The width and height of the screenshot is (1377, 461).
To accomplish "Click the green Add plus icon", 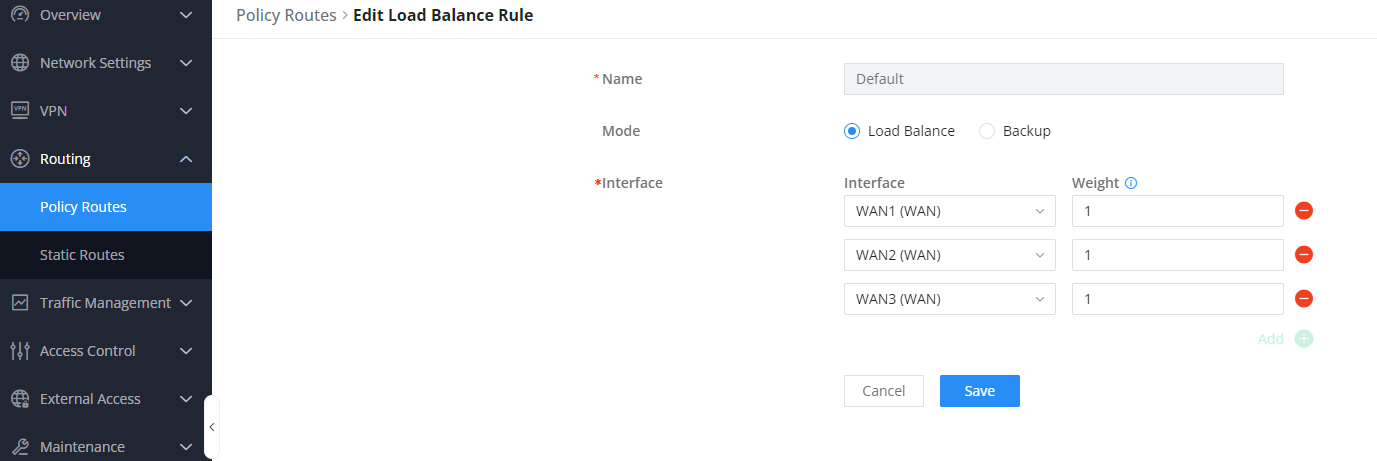I will 1303,339.
